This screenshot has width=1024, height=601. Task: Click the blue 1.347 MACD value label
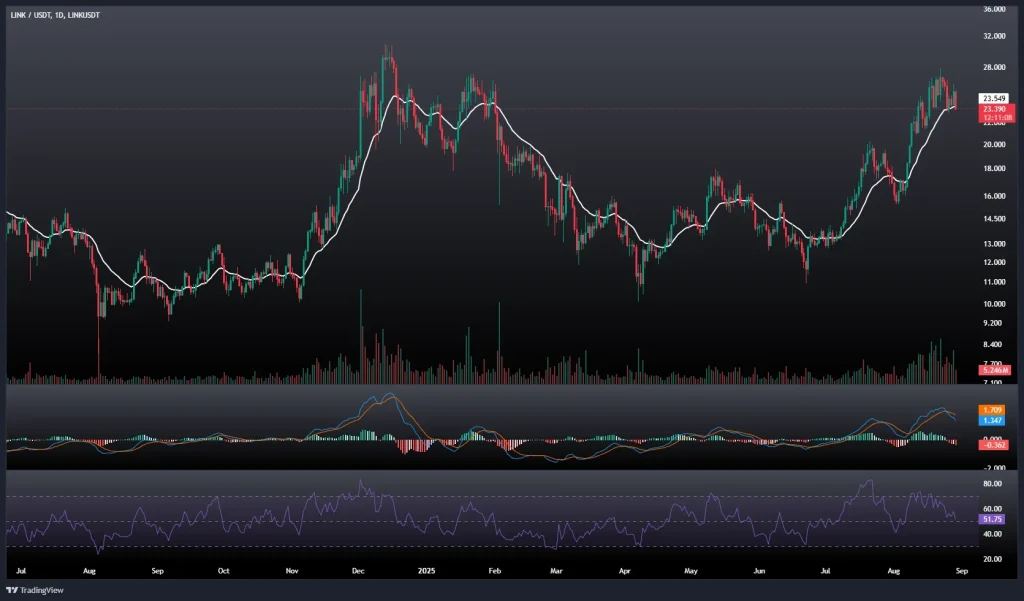993,421
